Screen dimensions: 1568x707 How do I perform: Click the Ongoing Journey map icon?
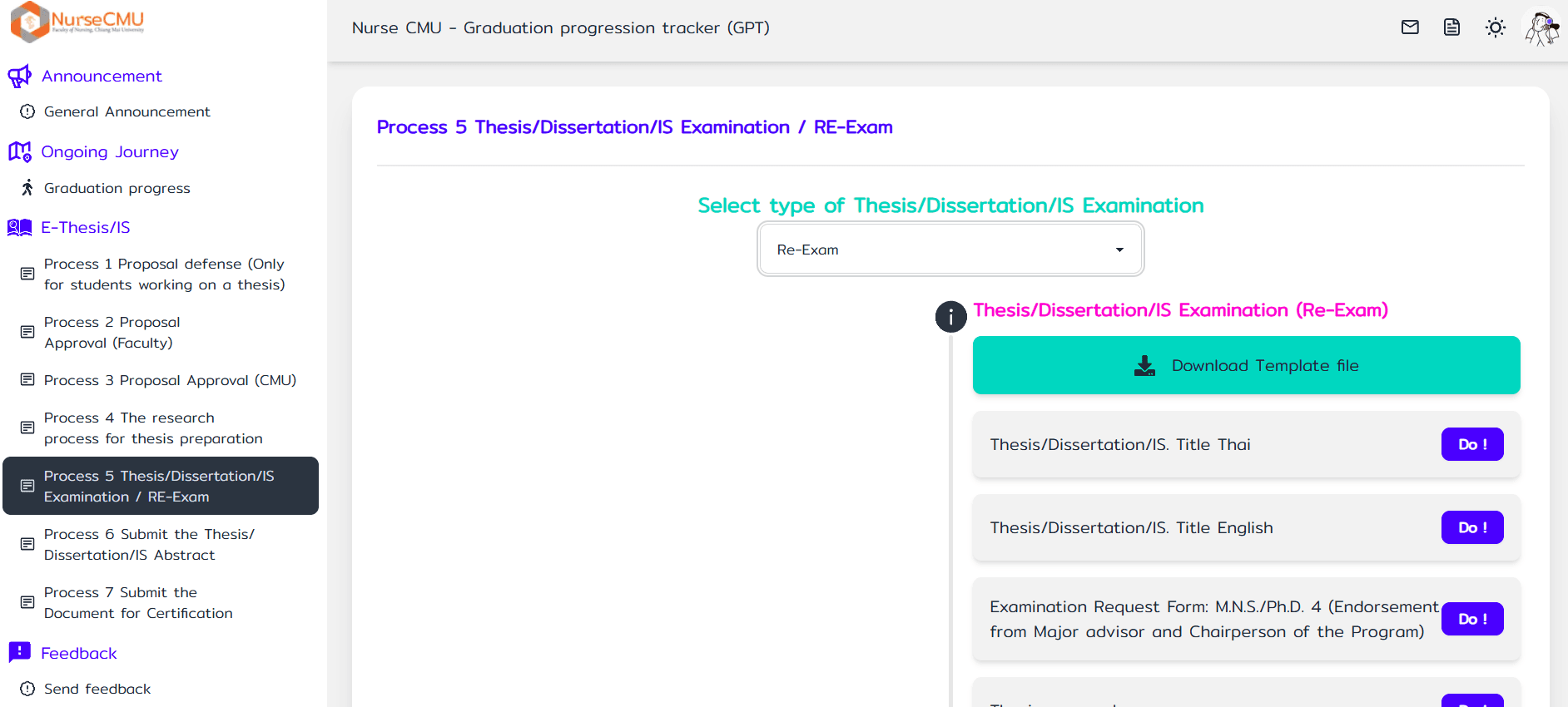click(x=19, y=151)
